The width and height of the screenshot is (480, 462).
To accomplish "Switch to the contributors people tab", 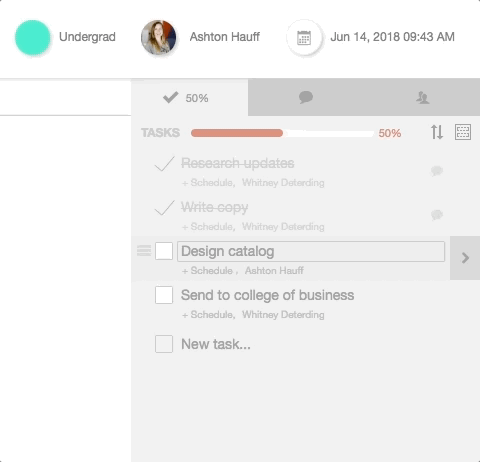I will 423,98.
